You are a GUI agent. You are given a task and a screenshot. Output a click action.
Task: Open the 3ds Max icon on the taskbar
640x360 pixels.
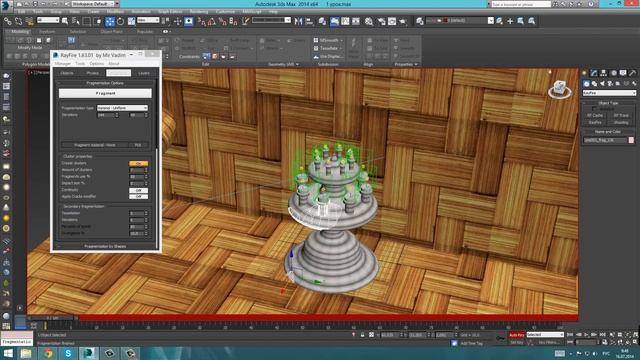(x=89, y=353)
